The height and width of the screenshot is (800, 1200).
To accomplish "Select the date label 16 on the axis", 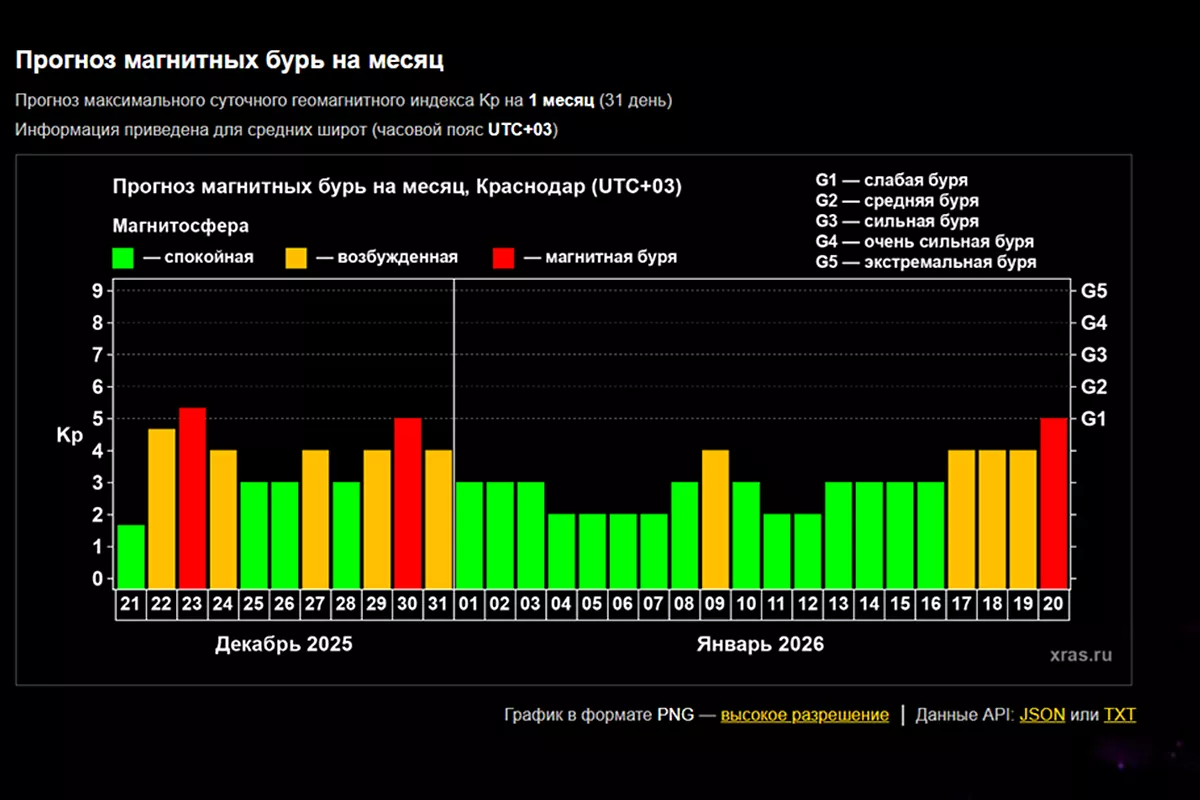I will click(930, 604).
